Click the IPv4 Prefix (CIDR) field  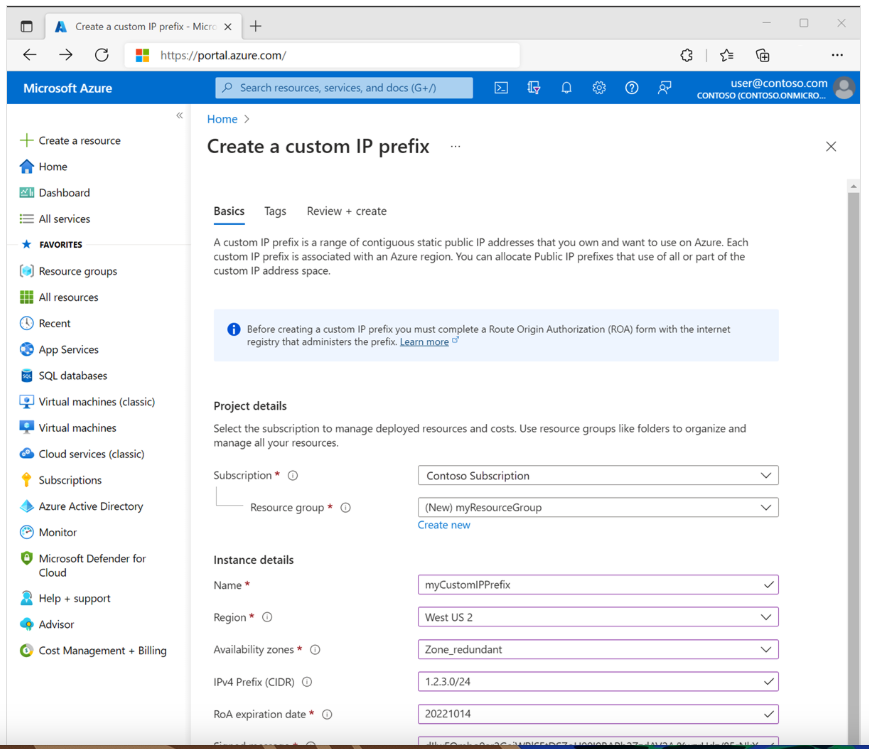coord(598,681)
